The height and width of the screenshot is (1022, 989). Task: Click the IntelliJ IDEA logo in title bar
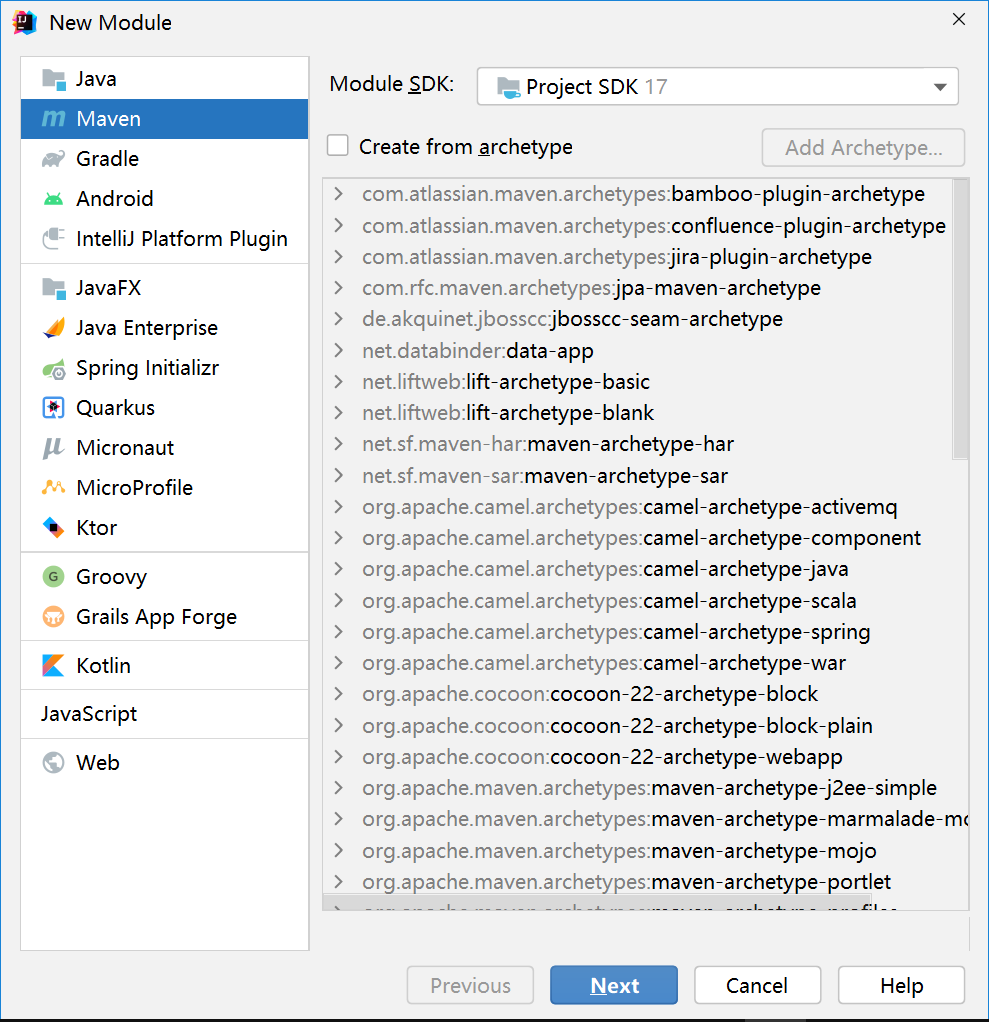tap(24, 23)
